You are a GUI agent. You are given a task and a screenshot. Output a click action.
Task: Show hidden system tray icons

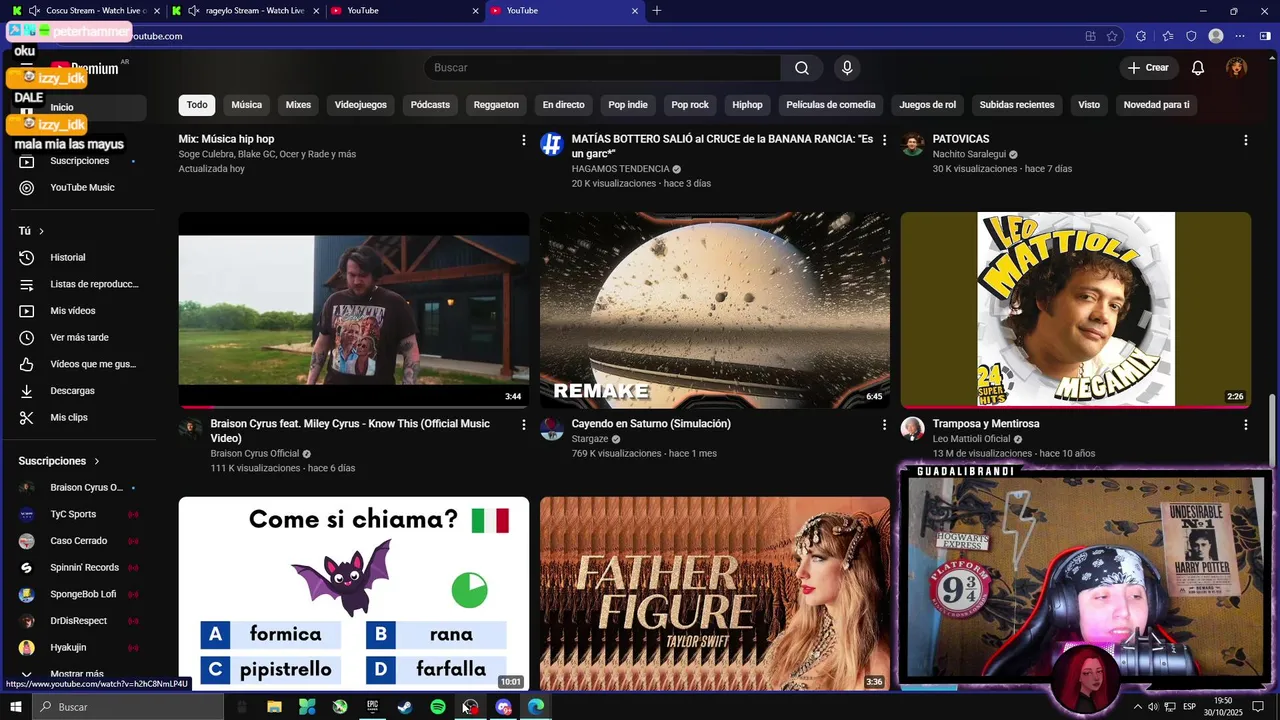click(x=1137, y=707)
